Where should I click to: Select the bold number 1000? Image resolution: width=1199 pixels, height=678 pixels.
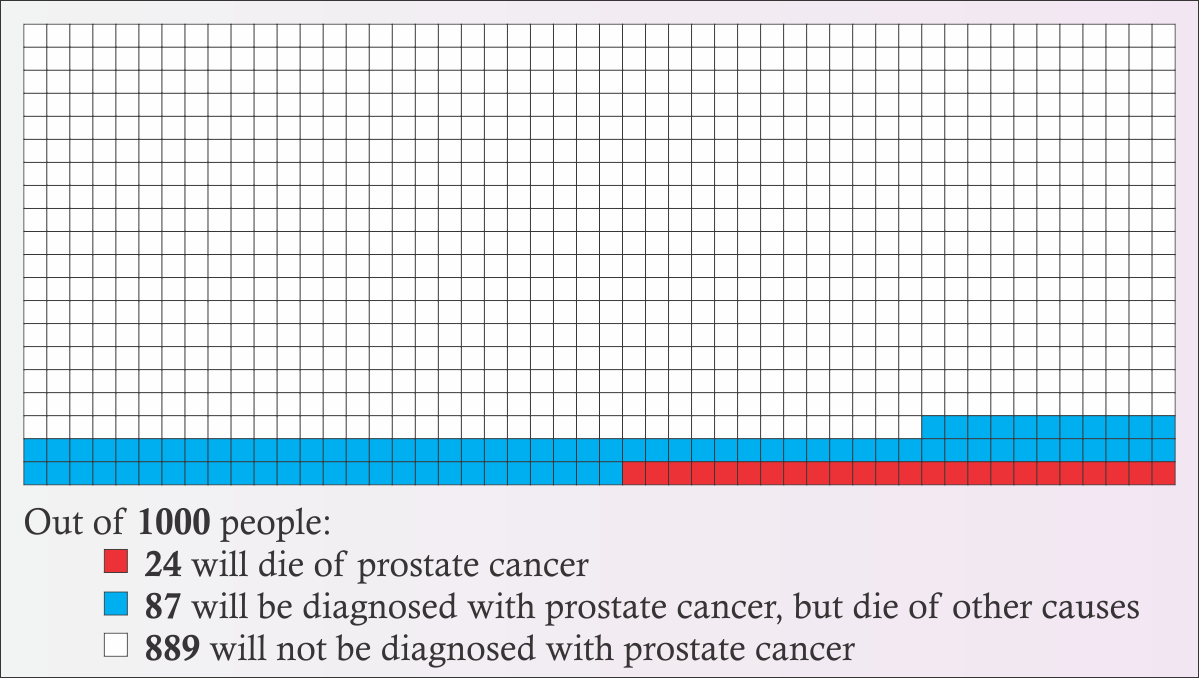tap(174, 522)
